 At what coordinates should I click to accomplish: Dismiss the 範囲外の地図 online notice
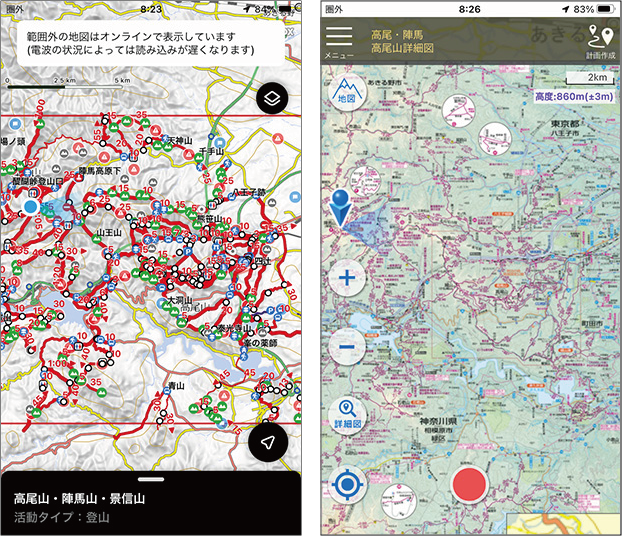click(x=151, y=44)
